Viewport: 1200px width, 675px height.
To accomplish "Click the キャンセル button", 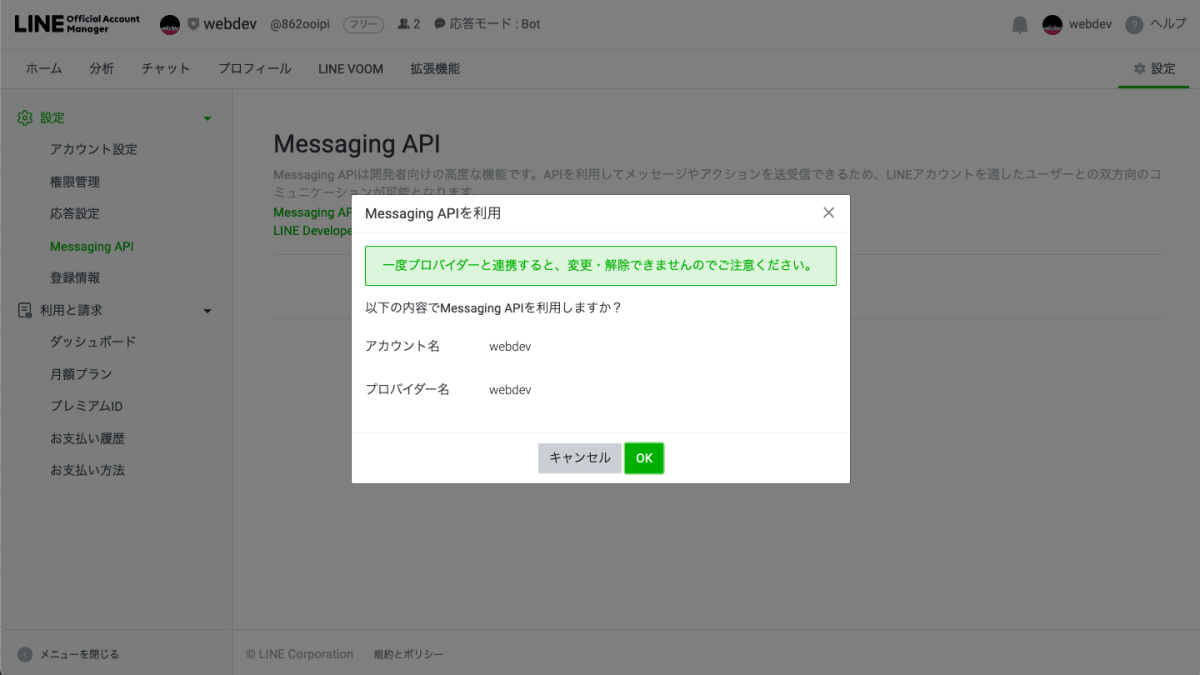I will pyautogui.click(x=580, y=458).
